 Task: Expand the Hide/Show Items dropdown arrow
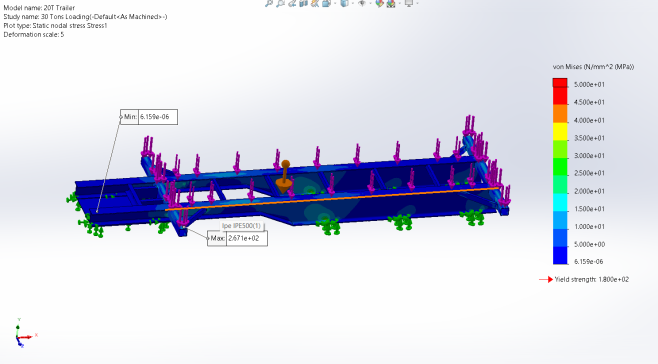[371, 3]
